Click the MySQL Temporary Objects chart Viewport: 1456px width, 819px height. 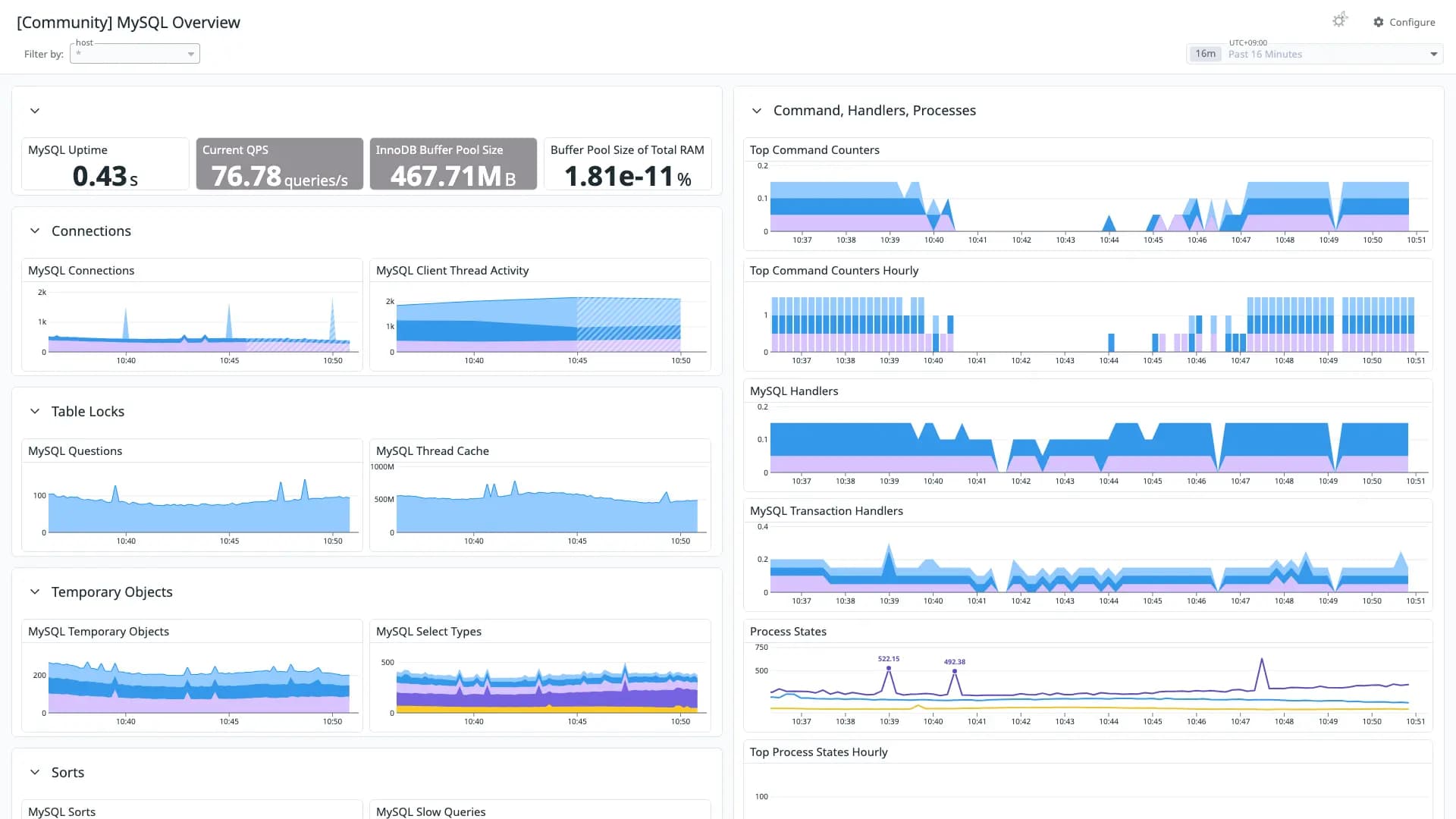click(193, 686)
